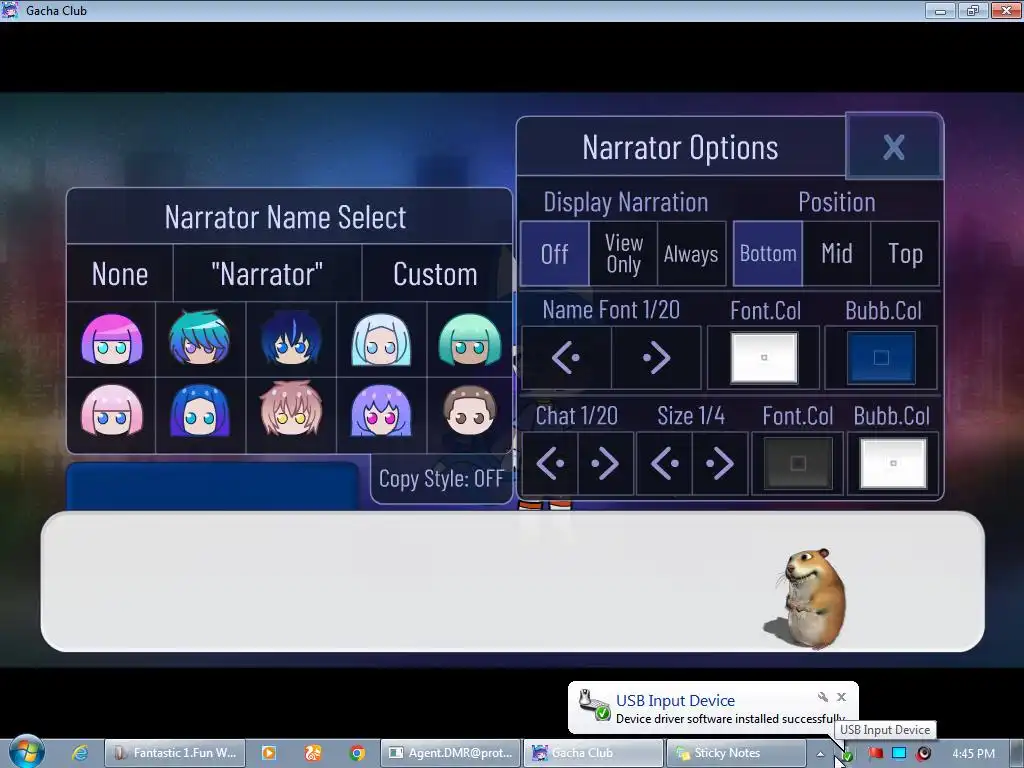Close the Narrator Options panel

pos(894,146)
